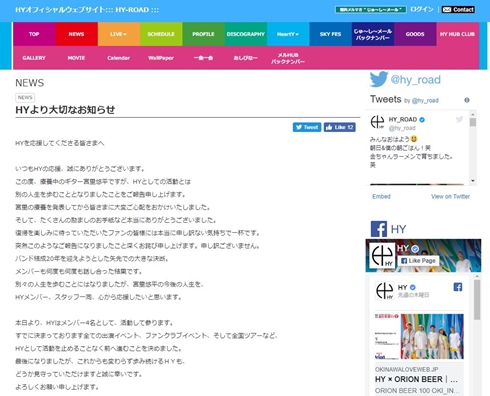Click the View on Twitter link
490x396 pixels.
pyautogui.click(x=450, y=196)
